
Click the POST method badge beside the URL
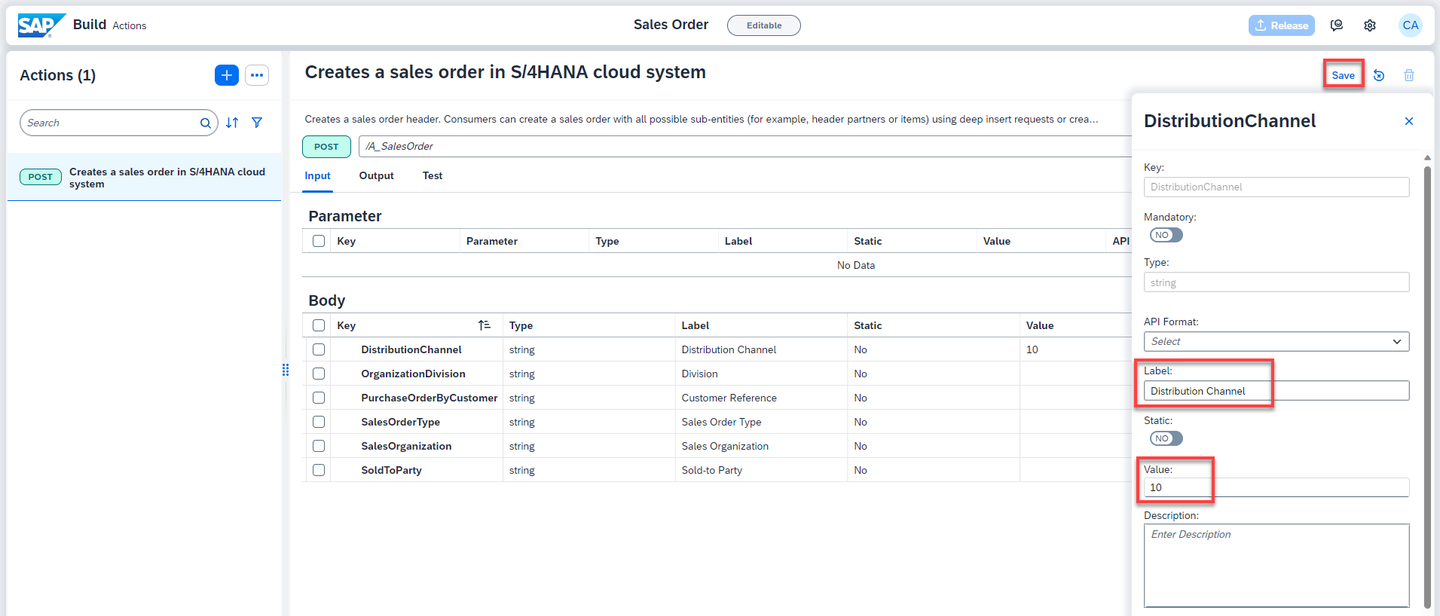327,146
